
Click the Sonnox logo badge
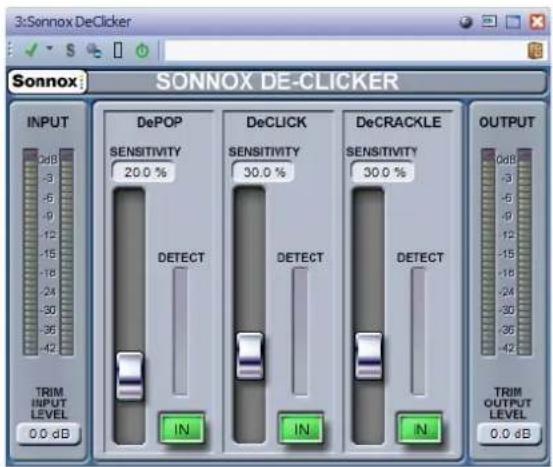47,81
